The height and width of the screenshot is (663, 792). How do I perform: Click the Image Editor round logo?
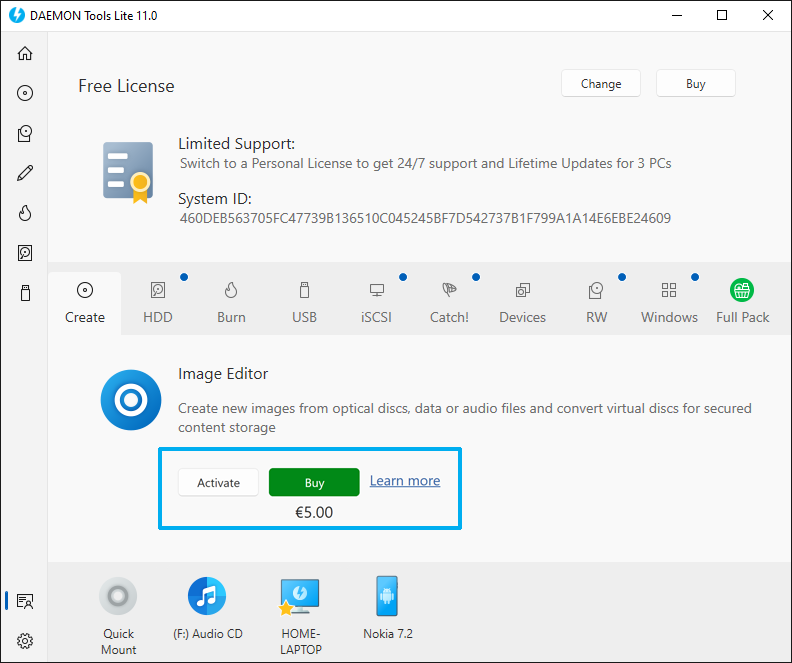pyautogui.click(x=131, y=400)
